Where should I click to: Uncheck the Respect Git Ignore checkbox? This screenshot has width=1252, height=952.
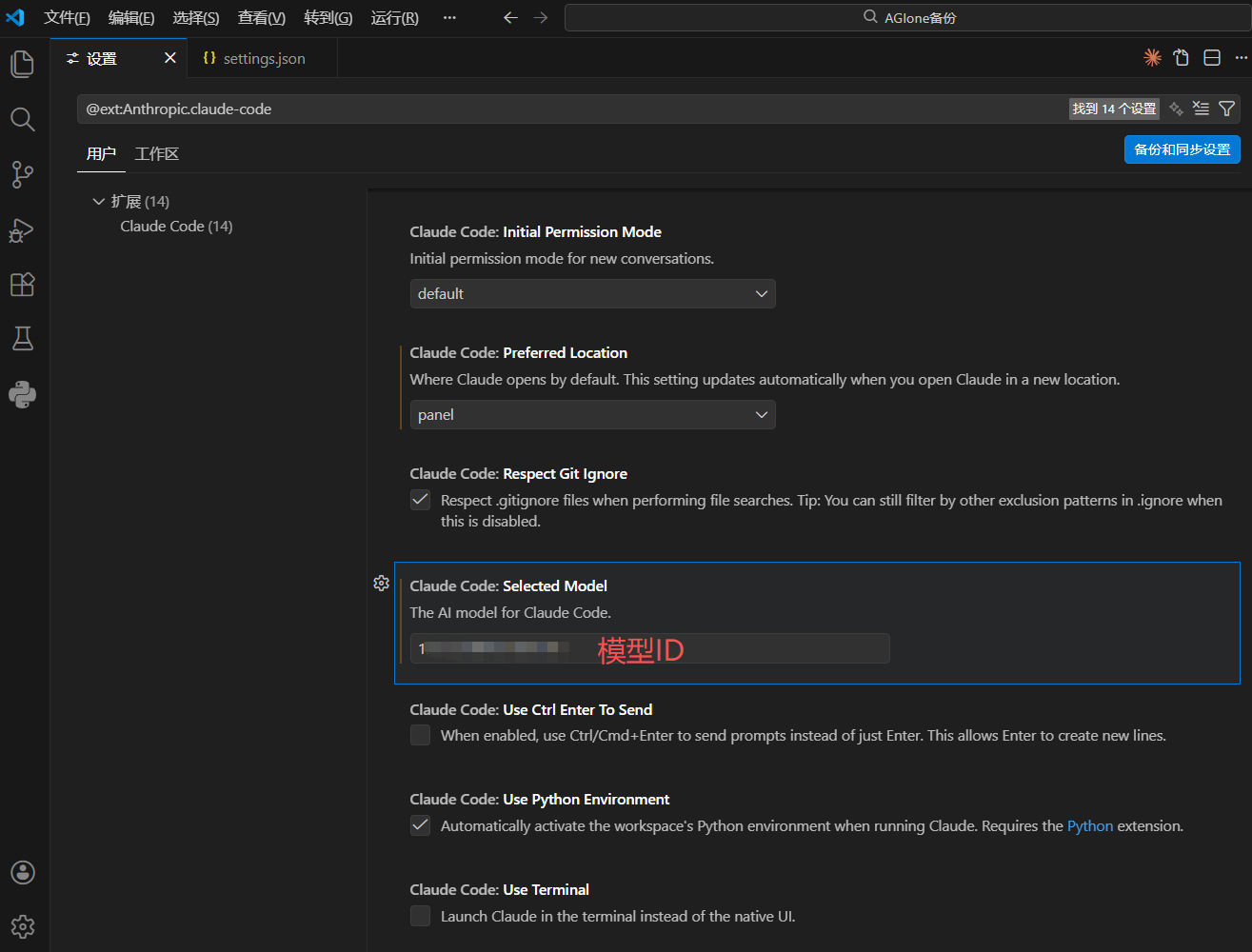[420, 500]
